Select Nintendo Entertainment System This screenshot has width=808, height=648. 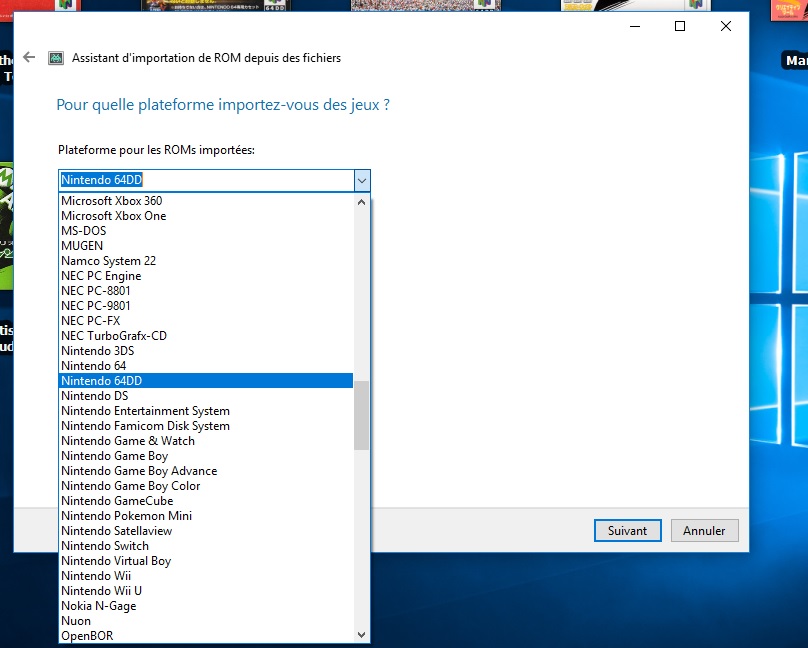pos(206,411)
